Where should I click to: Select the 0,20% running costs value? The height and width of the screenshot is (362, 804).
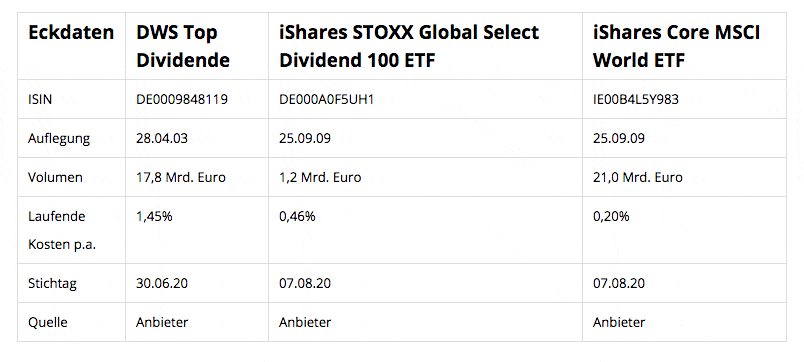click(611, 216)
